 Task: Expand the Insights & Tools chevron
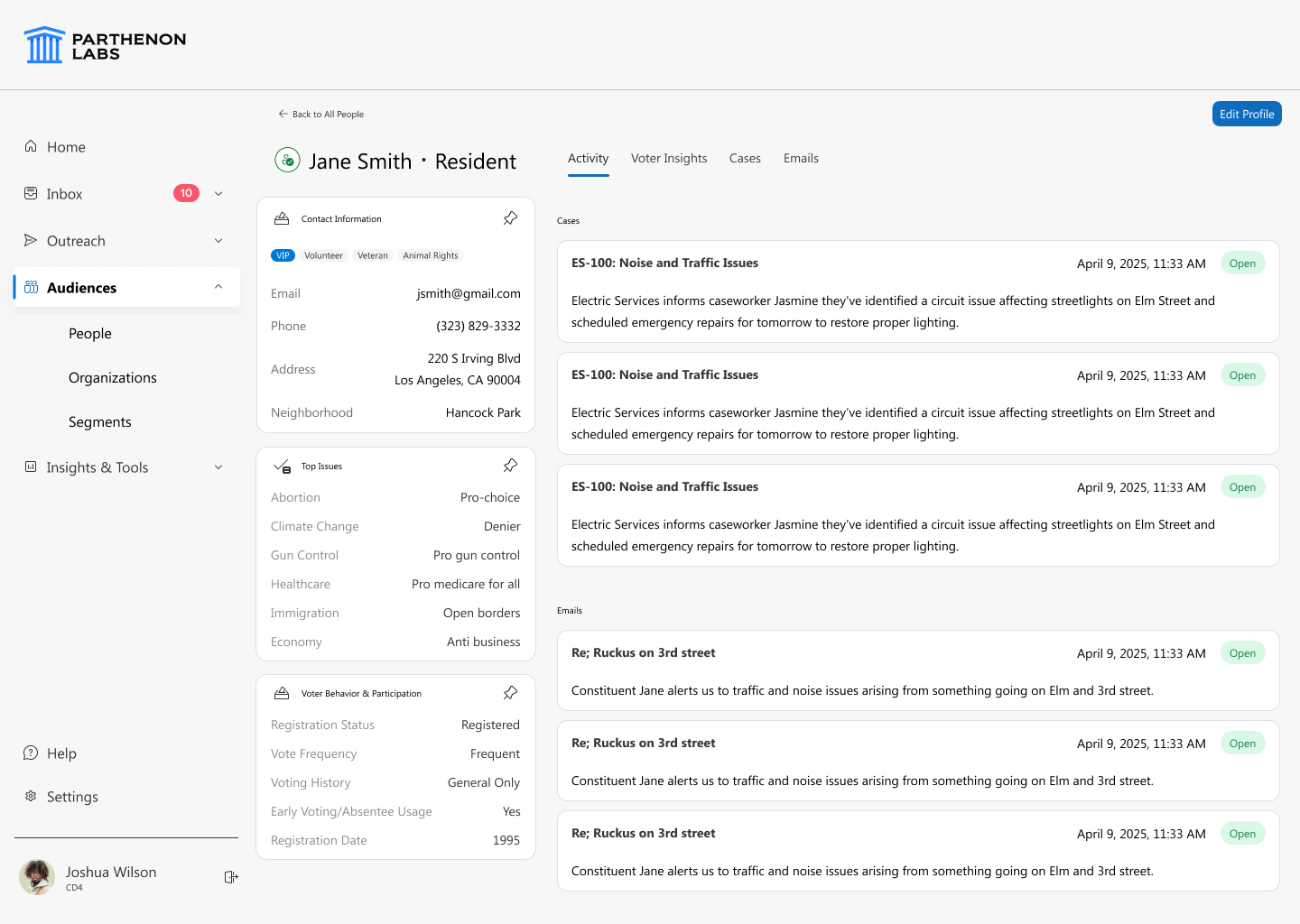(218, 467)
